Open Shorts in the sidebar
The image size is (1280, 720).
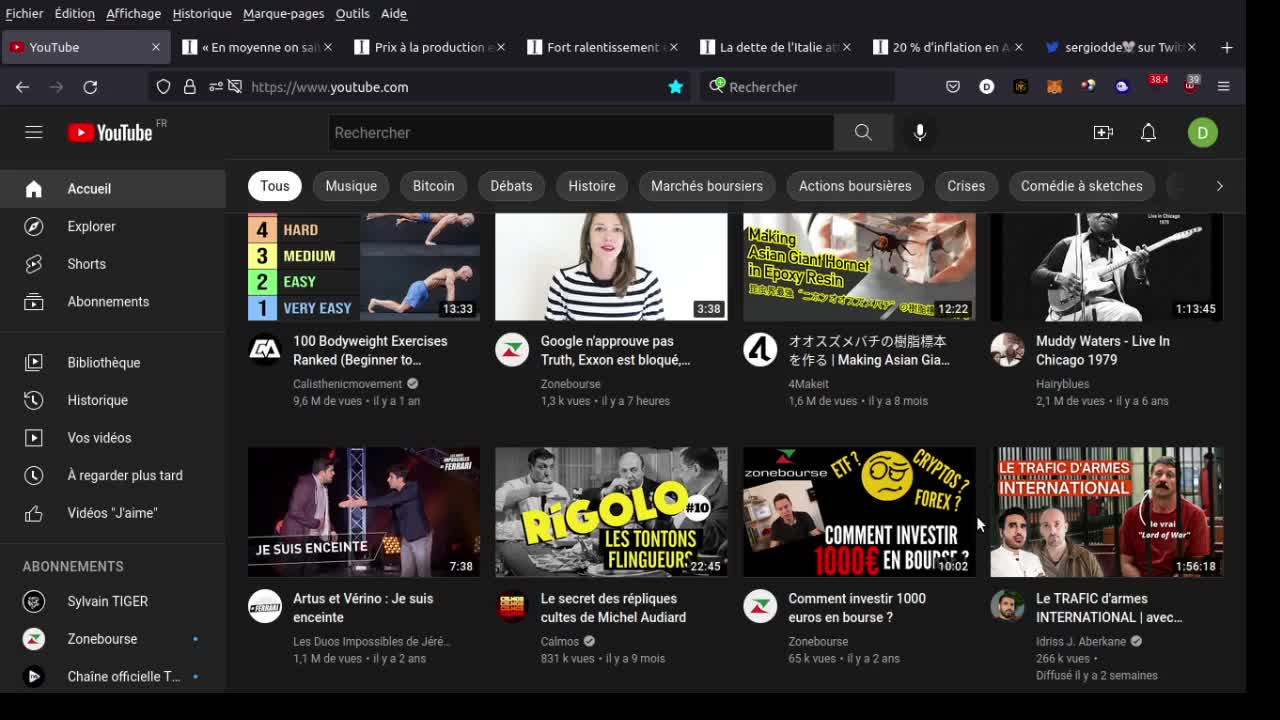[x=113, y=264]
